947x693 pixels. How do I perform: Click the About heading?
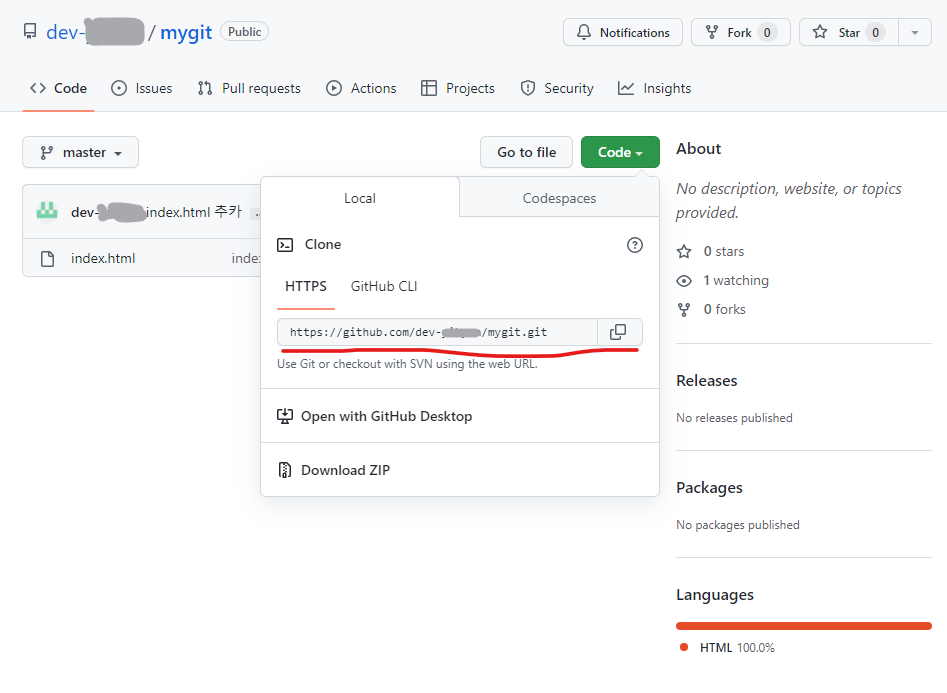[x=699, y=149]
